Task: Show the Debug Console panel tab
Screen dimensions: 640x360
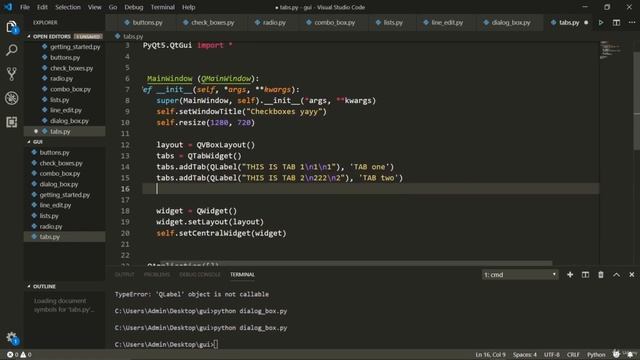Action: point(200,275)
